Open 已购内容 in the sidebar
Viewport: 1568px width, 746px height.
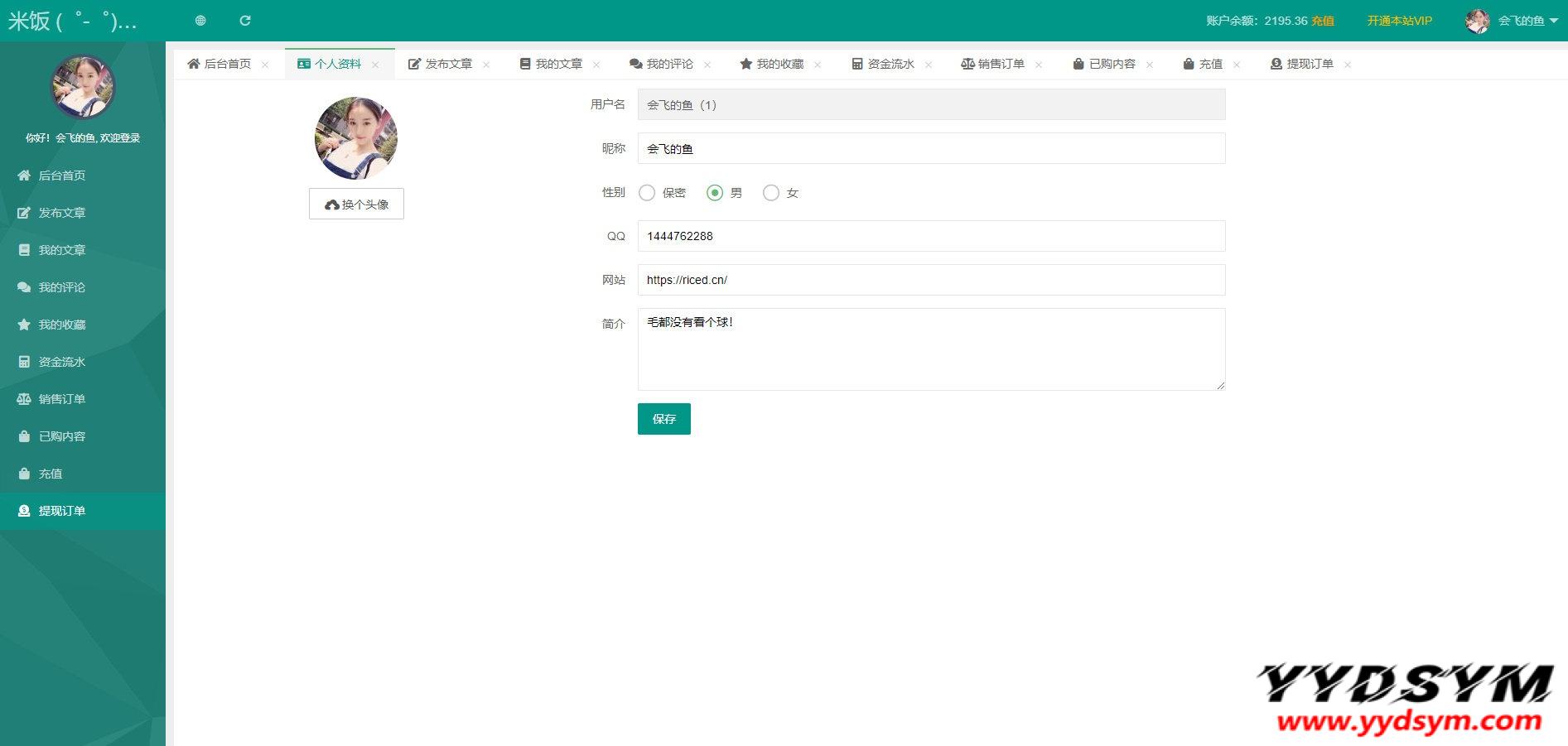61,436
